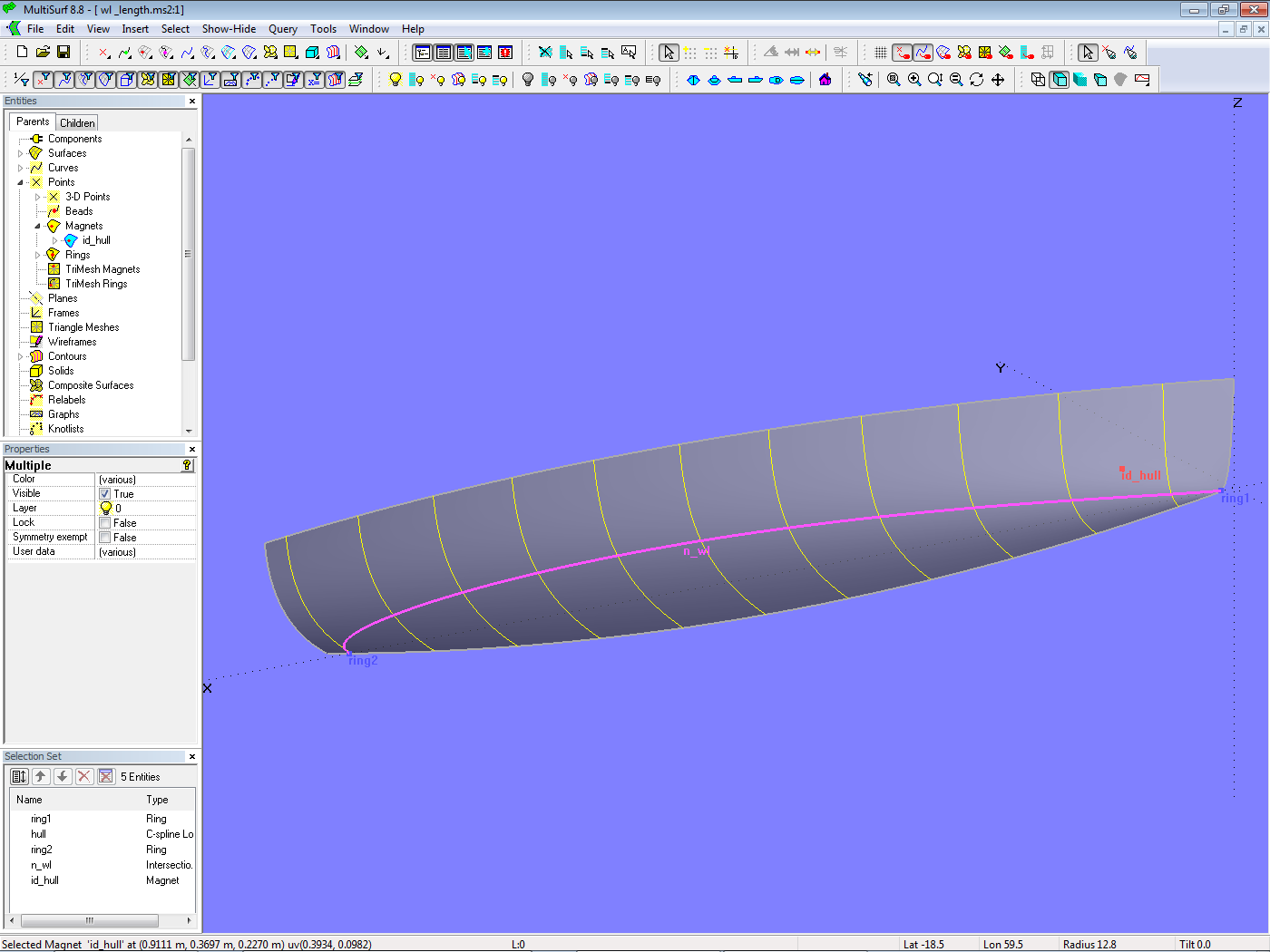Image resolution: width=1270 pixels, height=952 pixels.
Task: Switch to the Children tab
Action: [x=77, y=122]
